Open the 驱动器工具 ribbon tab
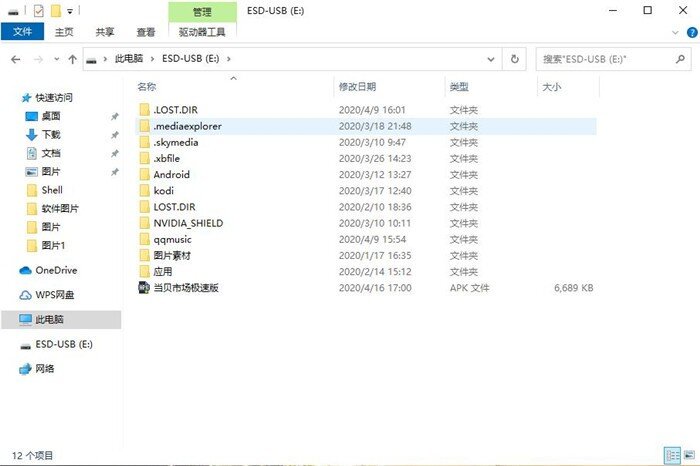Screen dimensions: 700x466 click(x=202, y=32)
